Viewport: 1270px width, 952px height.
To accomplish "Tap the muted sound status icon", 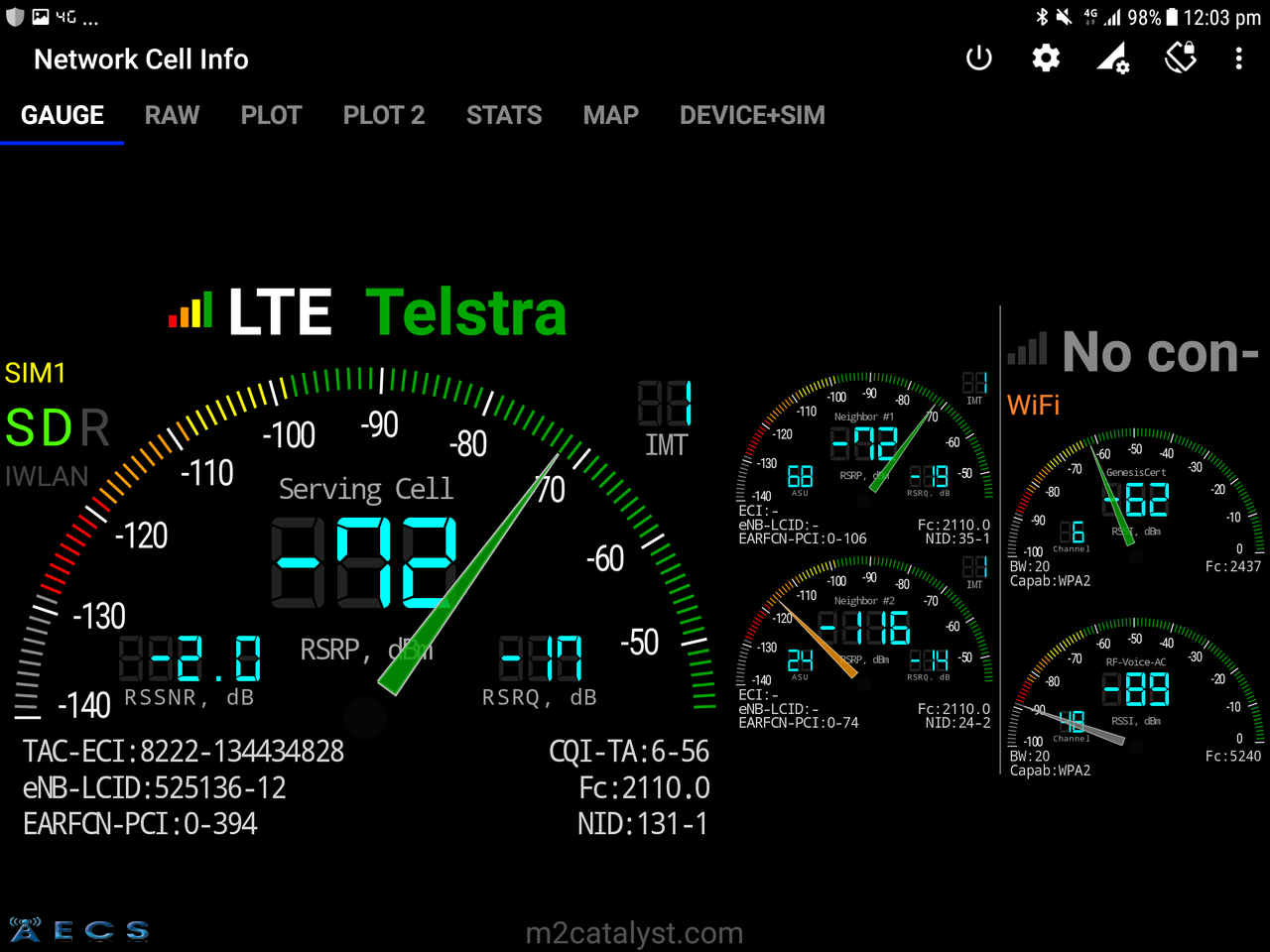I will pos(1064,17).
